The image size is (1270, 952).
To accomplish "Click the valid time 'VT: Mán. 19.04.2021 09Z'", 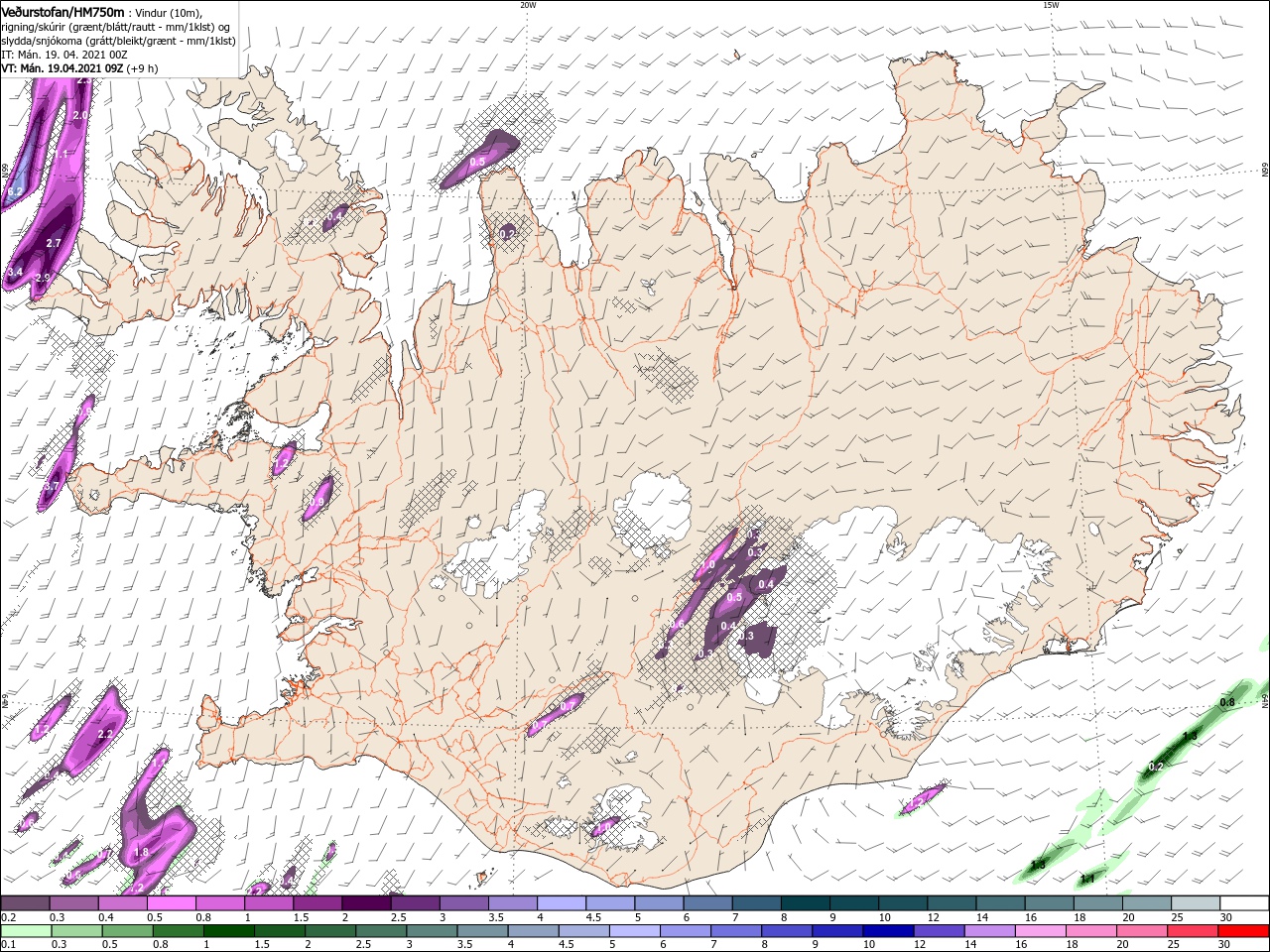I will click(62, 68).
